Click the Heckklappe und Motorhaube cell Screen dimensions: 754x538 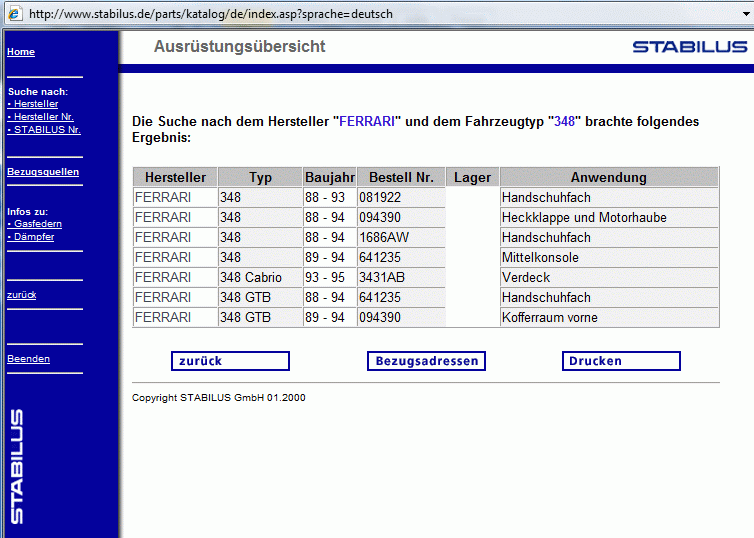(x=584, y=218)
